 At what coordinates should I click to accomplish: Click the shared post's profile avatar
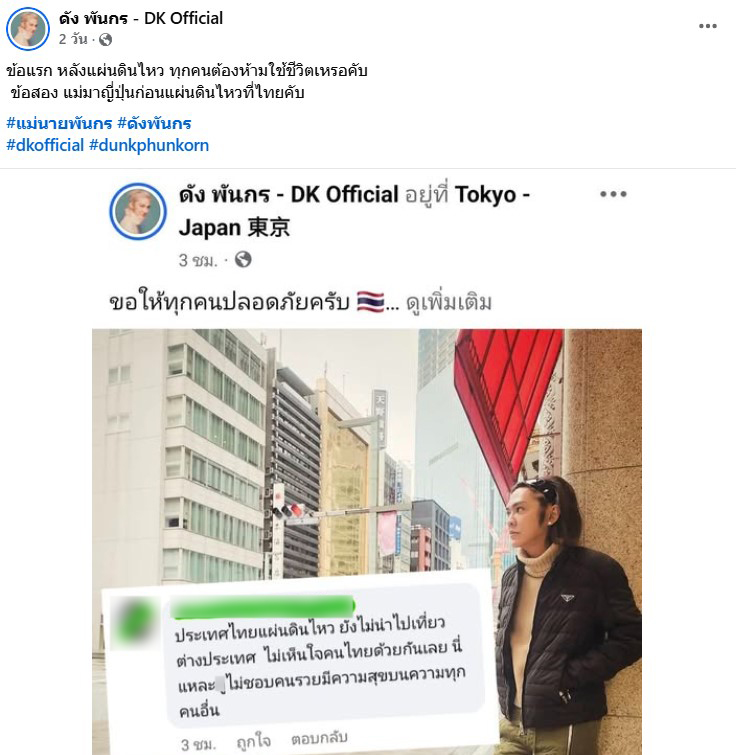[x=138, y=211]
